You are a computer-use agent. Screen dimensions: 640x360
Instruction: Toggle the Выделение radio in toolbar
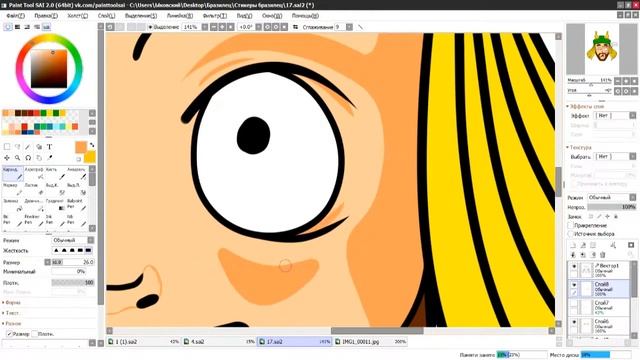[150, 27]
